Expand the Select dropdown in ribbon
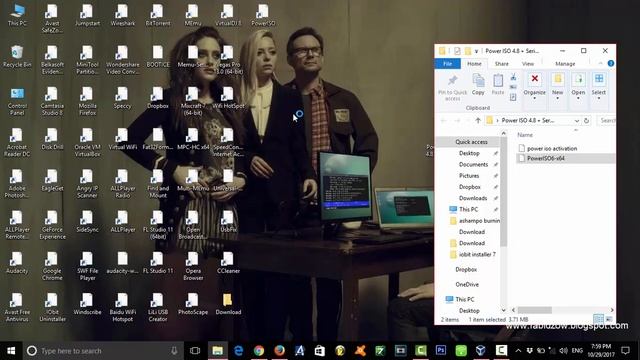This screenshot has height=360, width=640. (x=599, y=98)
